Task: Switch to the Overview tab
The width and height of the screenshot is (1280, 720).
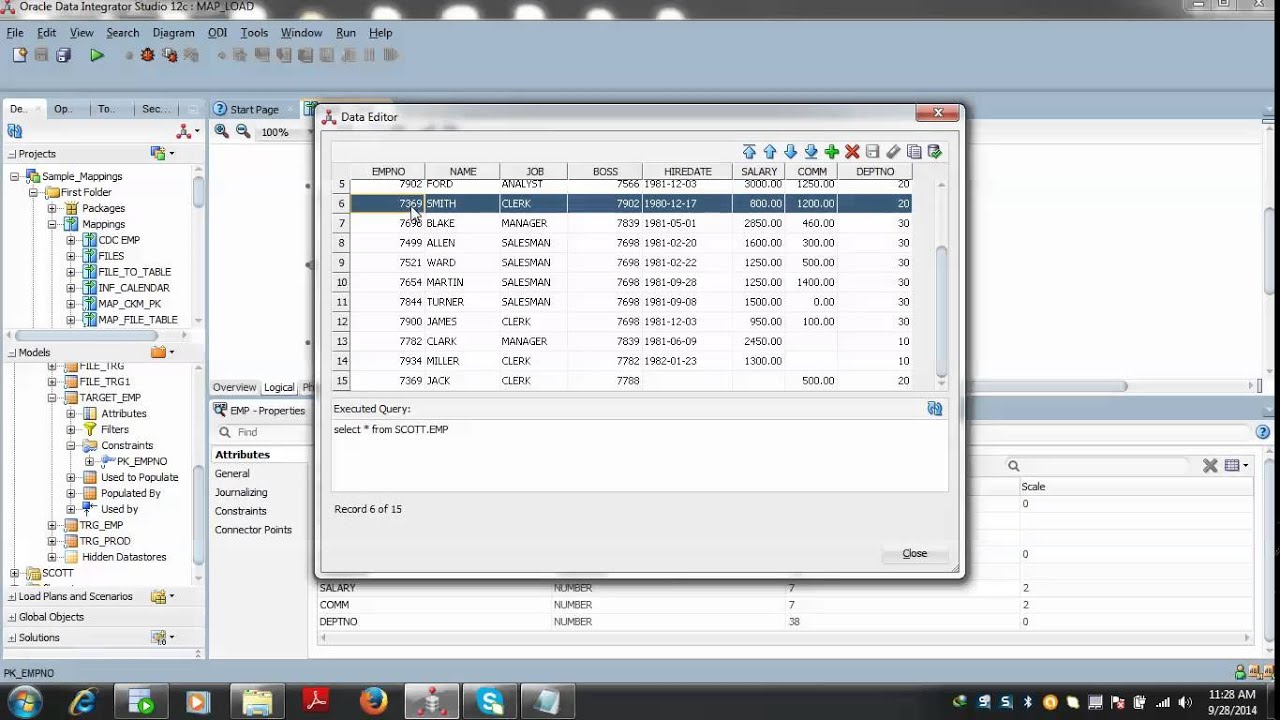Action: (234, 387)
